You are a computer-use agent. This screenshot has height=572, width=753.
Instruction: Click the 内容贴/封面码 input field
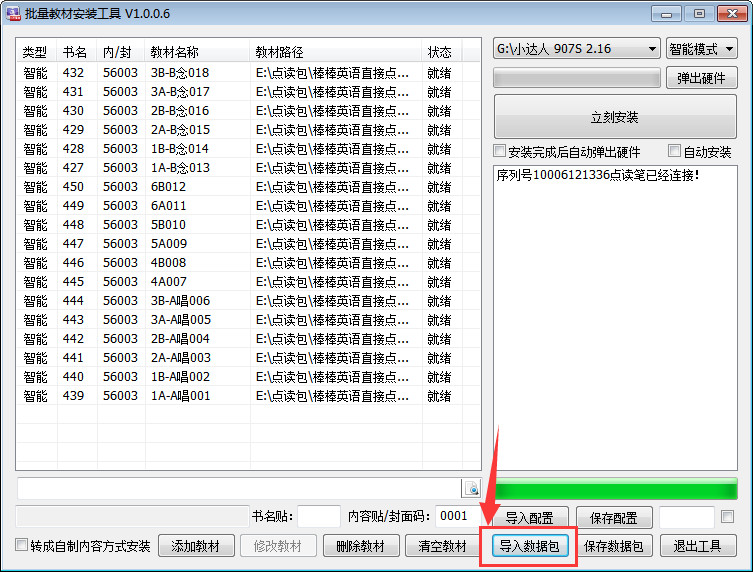[453, 517]
